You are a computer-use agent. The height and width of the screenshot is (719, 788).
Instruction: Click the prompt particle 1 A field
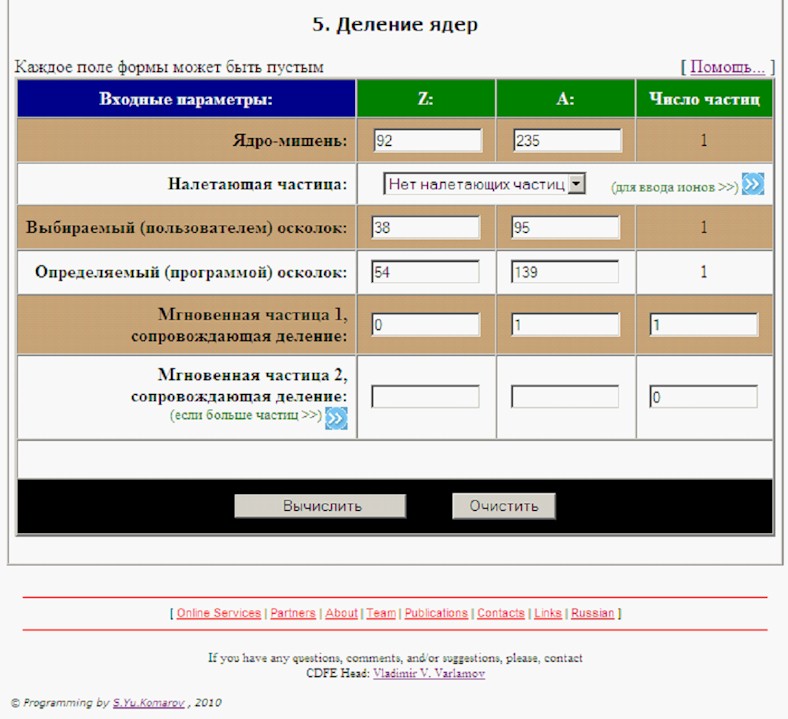(565, 325)
